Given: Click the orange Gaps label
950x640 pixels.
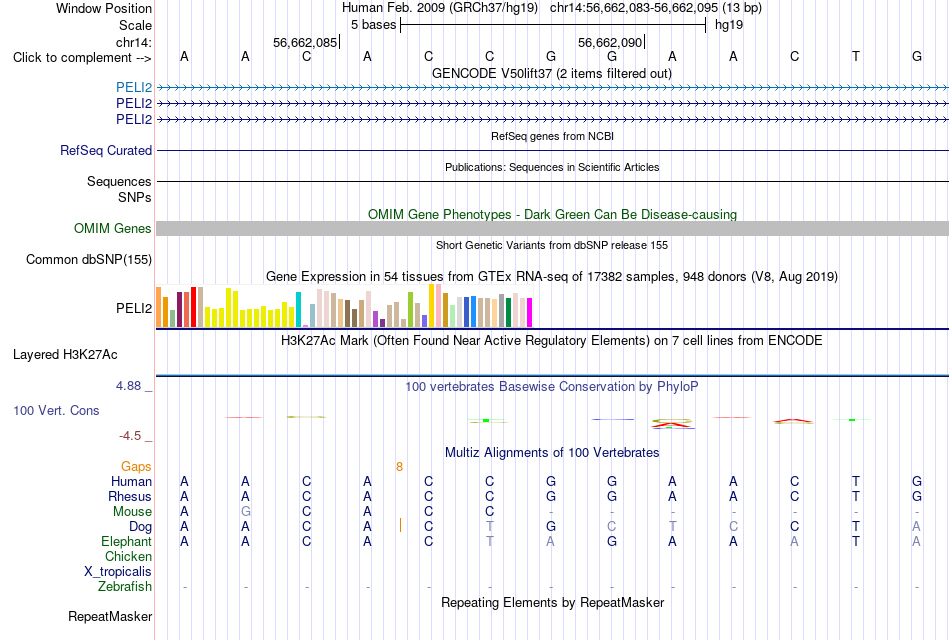Looking at the screenshot, I should coord(136,467).
